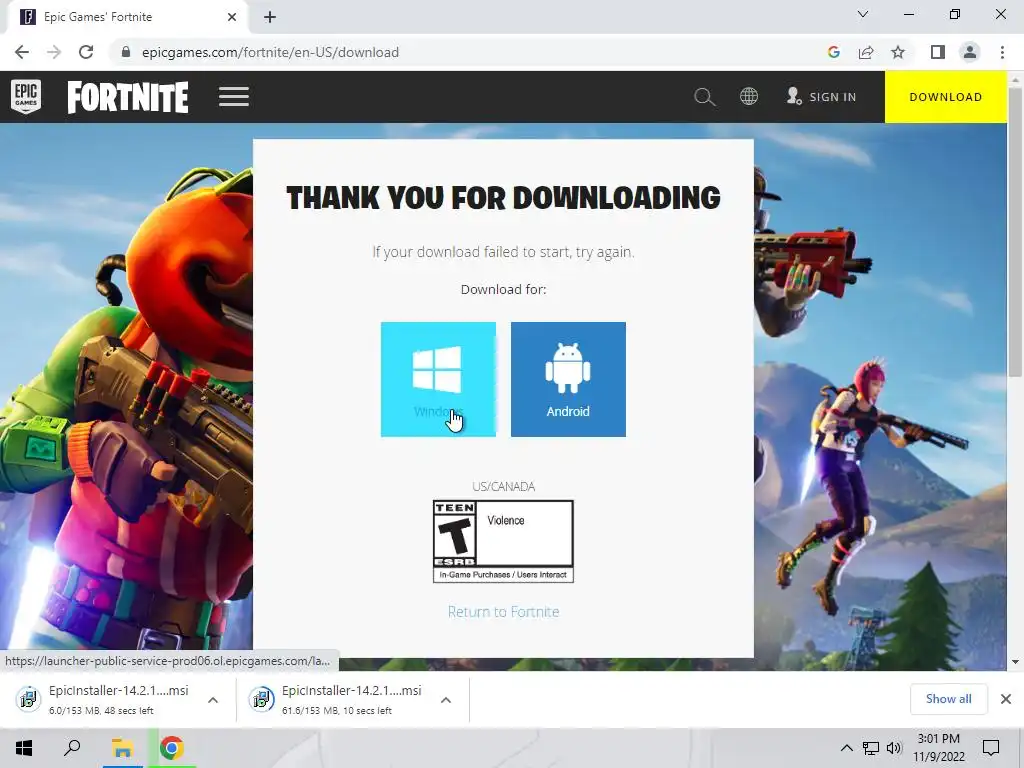Go back using browser back arrow
This screenshot has width=1024, height=768.
(x=22, y=52)
